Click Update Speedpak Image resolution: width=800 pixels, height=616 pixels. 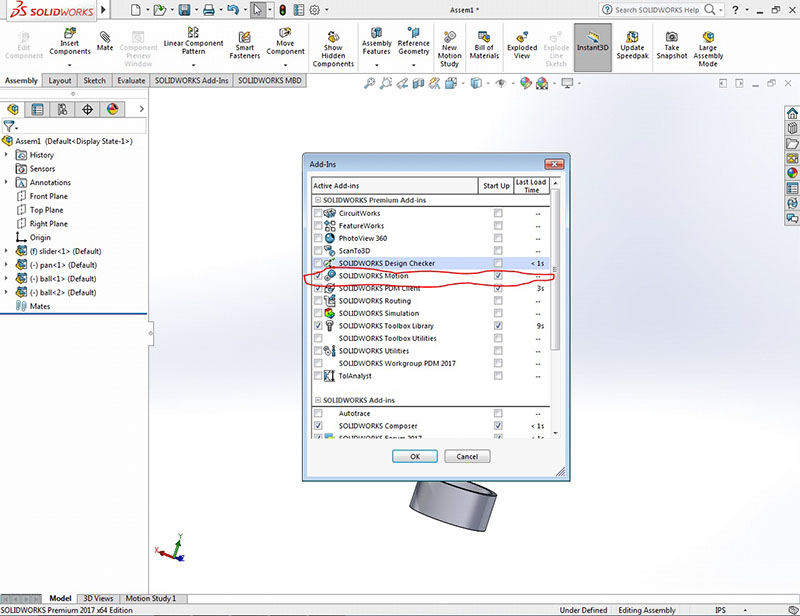point(632,45)
